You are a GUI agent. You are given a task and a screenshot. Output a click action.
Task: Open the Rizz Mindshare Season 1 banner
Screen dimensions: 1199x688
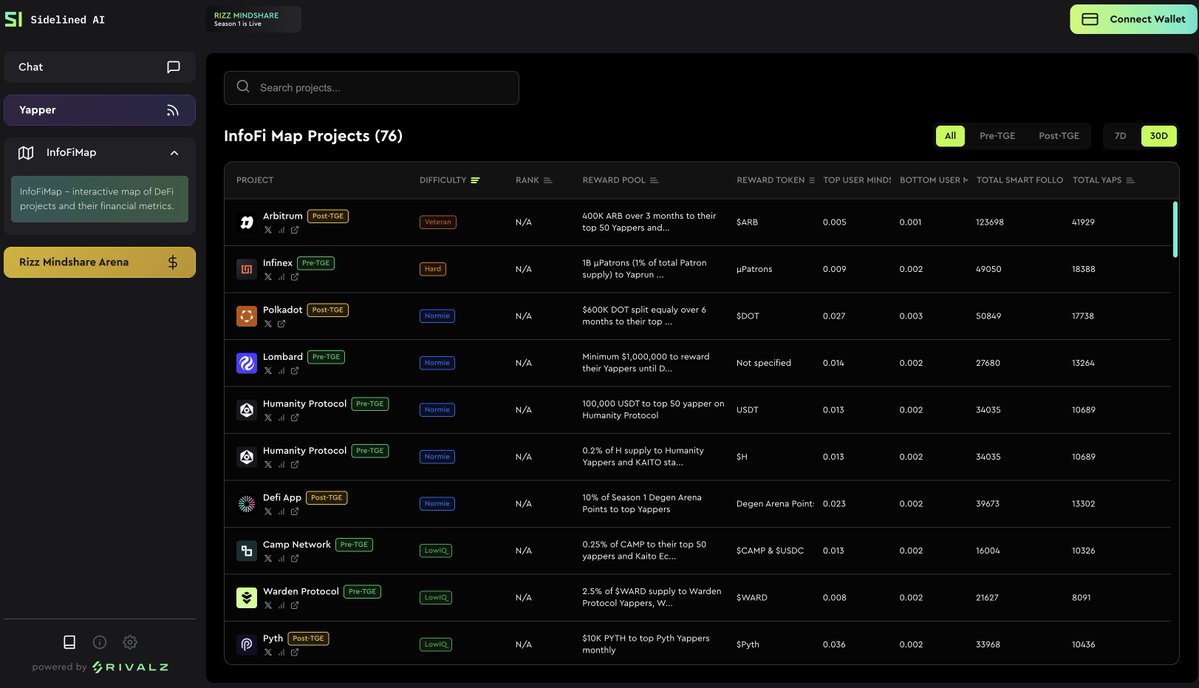pos(252,19)
